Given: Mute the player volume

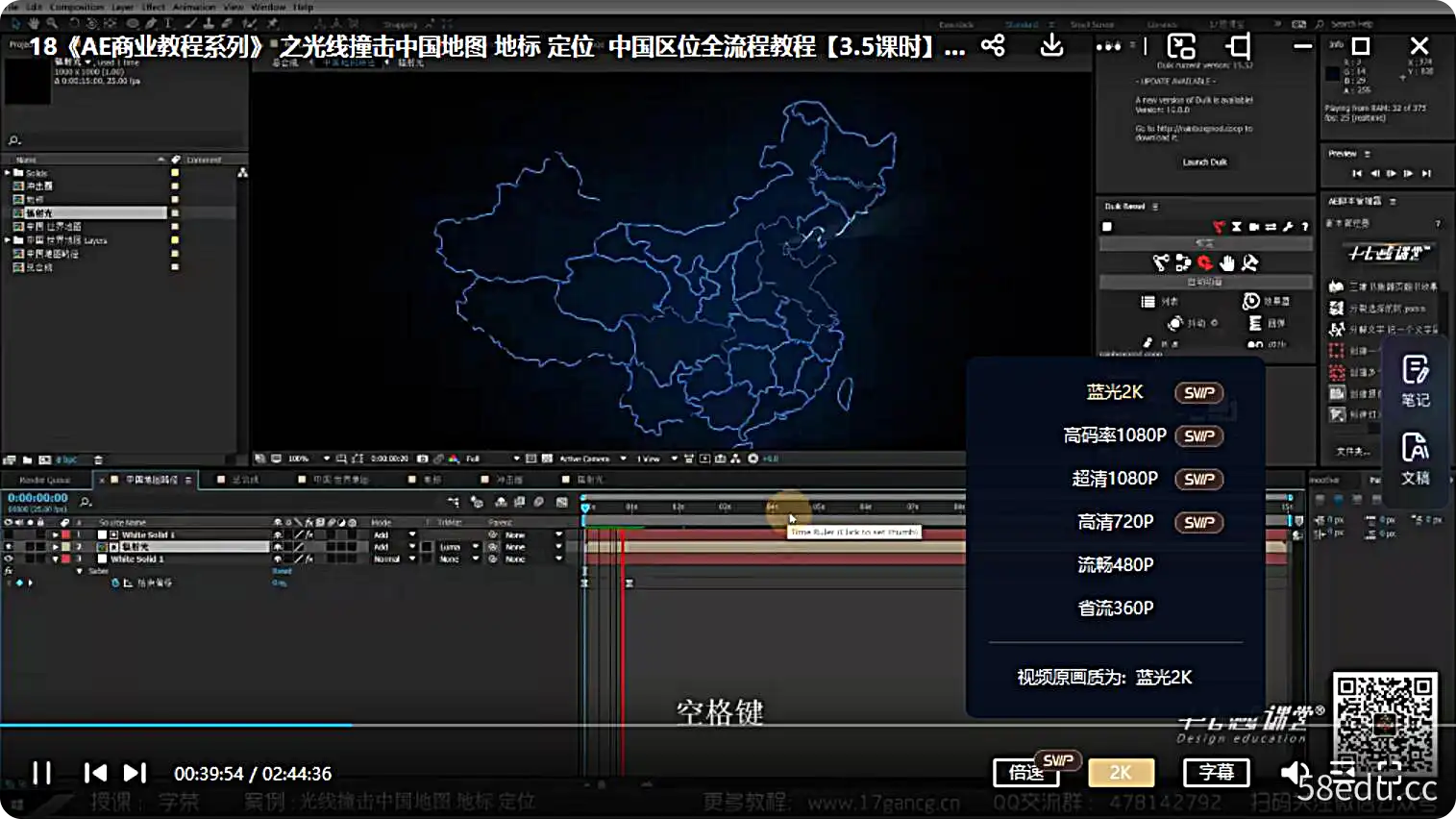Looking at the screenshot, I should [x=1295, y=772].
